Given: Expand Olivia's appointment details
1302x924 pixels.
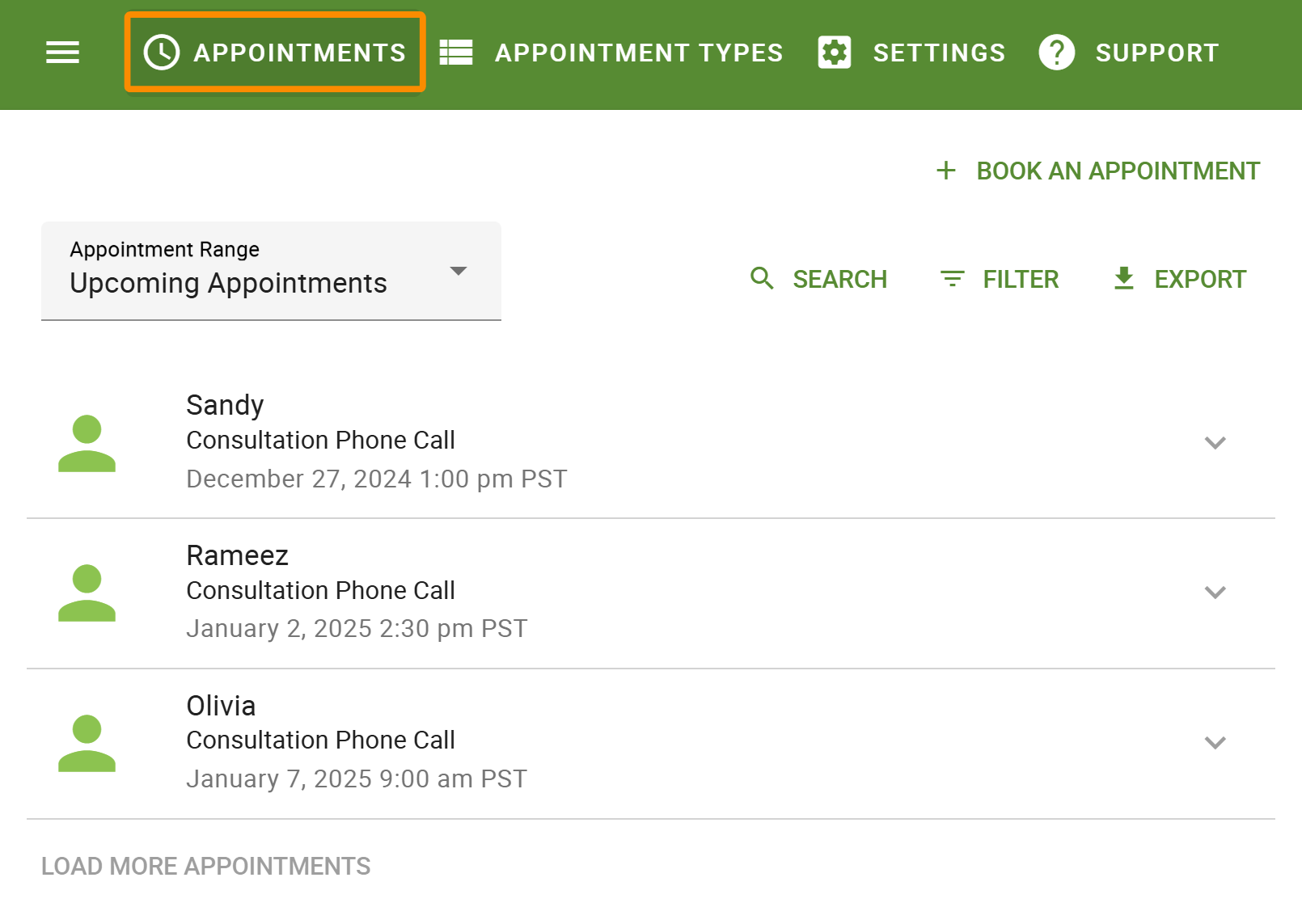Looking at the screenshot, I should point(1215,742).
